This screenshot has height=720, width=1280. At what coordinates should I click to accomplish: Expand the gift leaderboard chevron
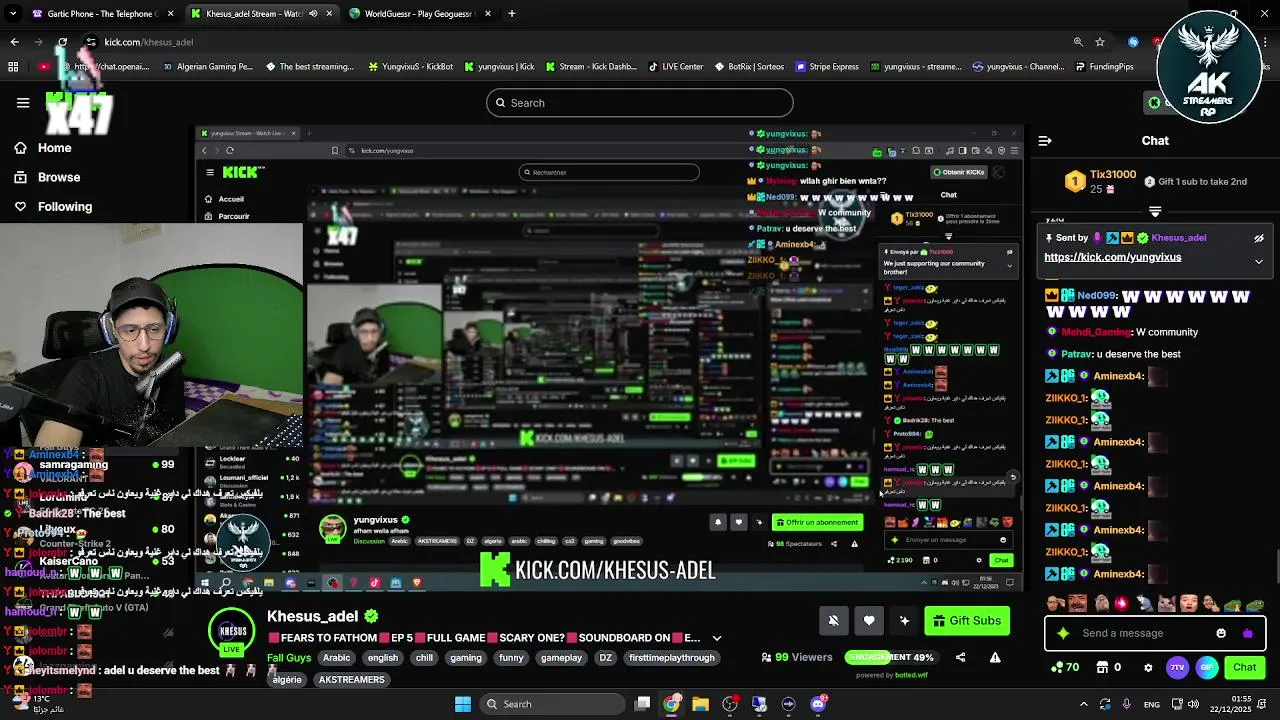1155,212
